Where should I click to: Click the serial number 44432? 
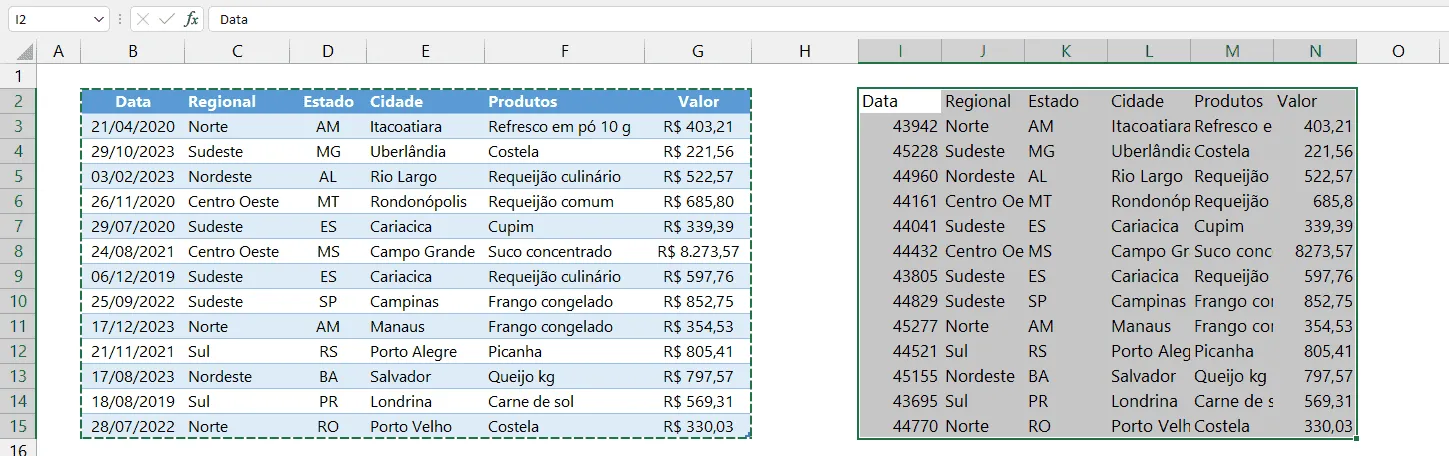click(900, 251)
